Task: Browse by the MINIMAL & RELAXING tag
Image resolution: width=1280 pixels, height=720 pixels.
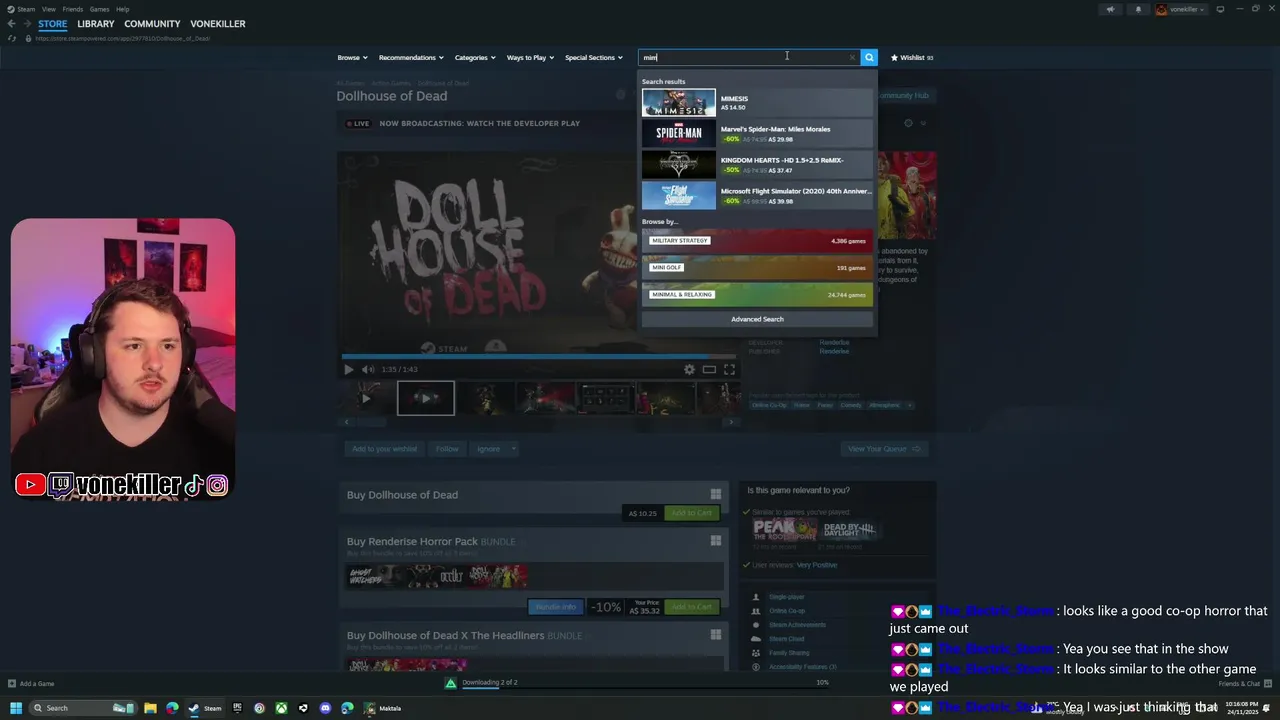Action: coord(757,295)
